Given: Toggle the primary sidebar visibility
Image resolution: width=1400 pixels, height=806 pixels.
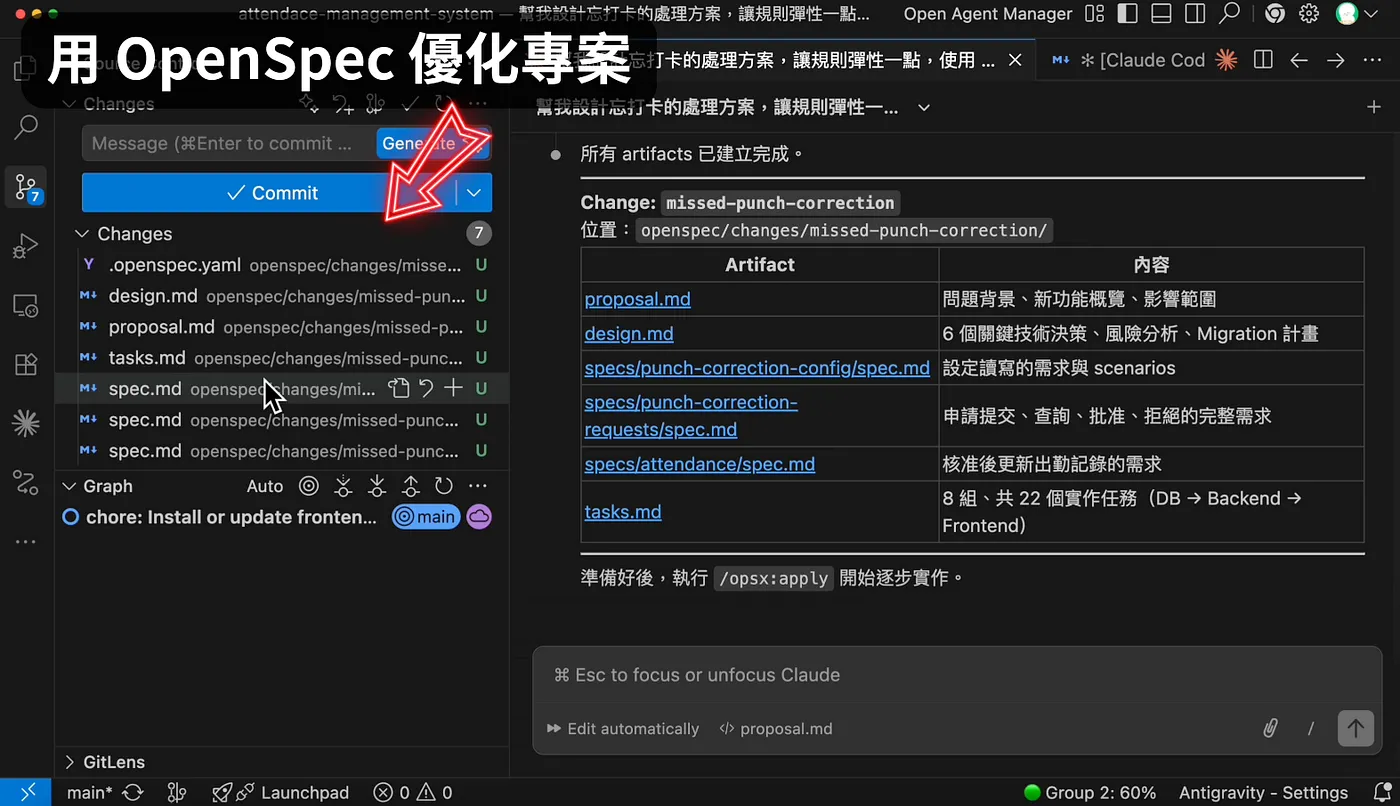Looking at the screenshot, I should point(1127,14).
